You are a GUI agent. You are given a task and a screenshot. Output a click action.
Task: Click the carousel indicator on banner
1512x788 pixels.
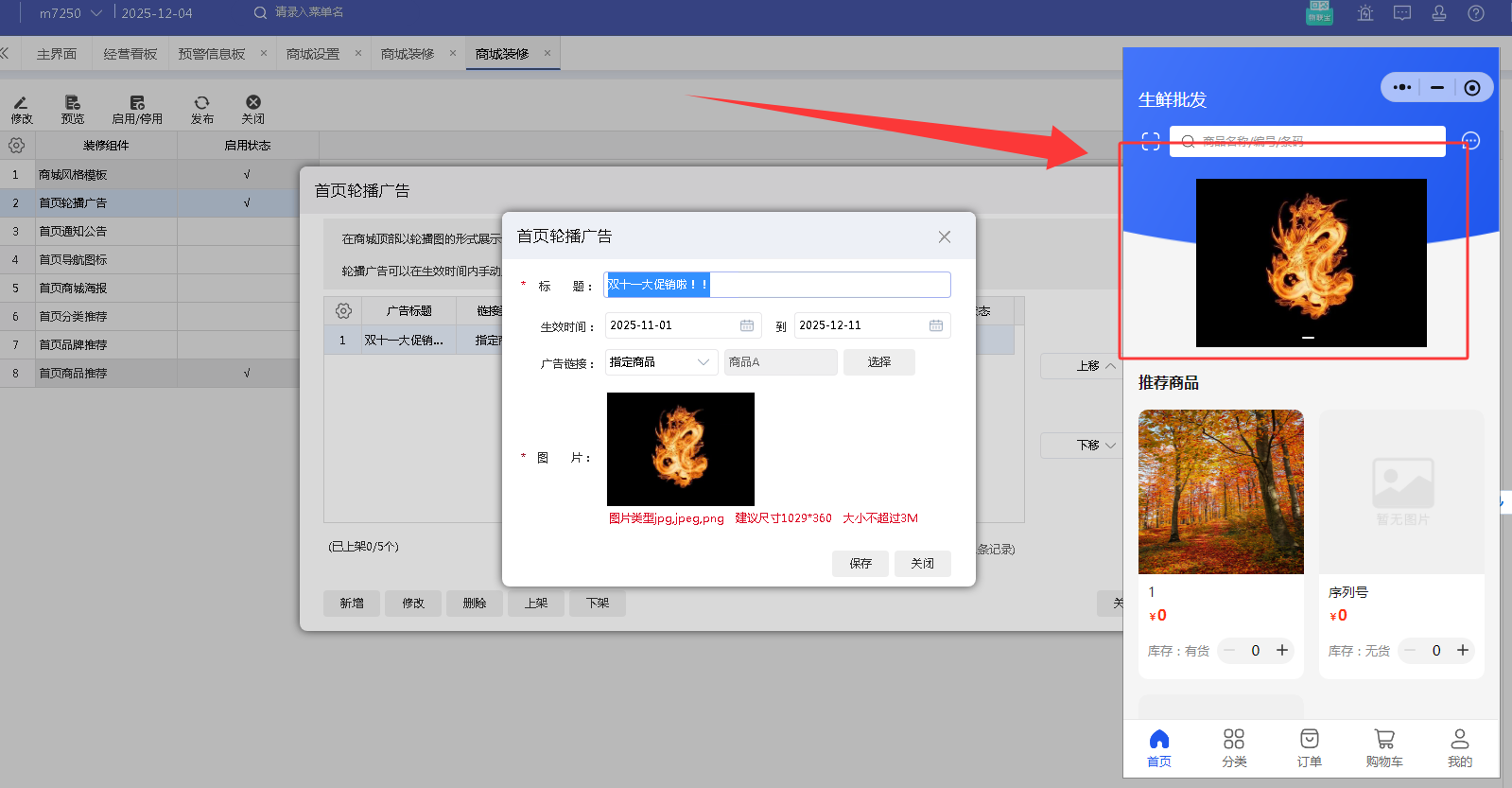[1308, 338]
